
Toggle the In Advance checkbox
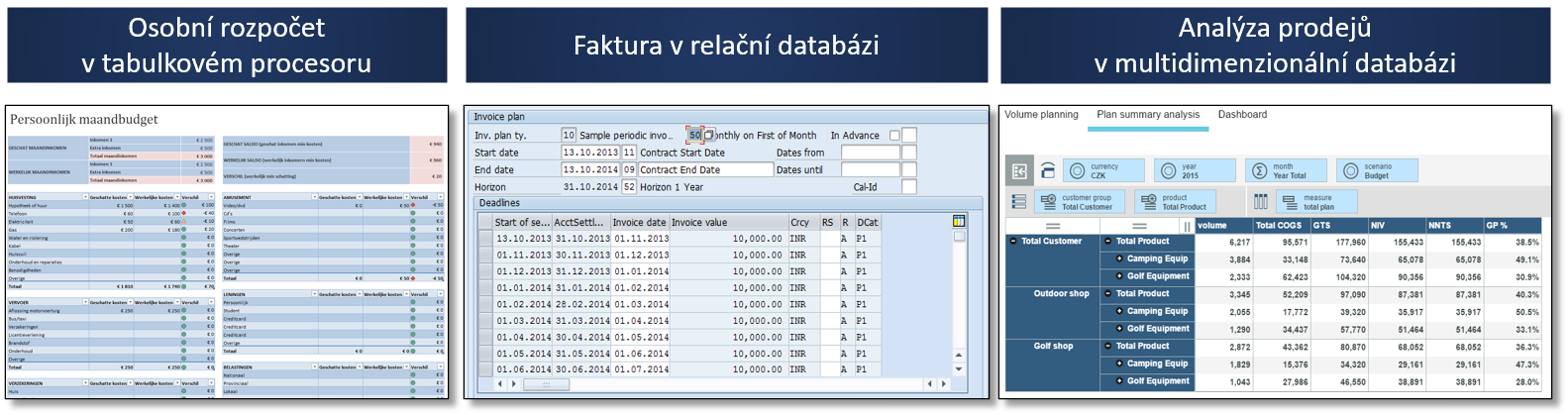894,136
